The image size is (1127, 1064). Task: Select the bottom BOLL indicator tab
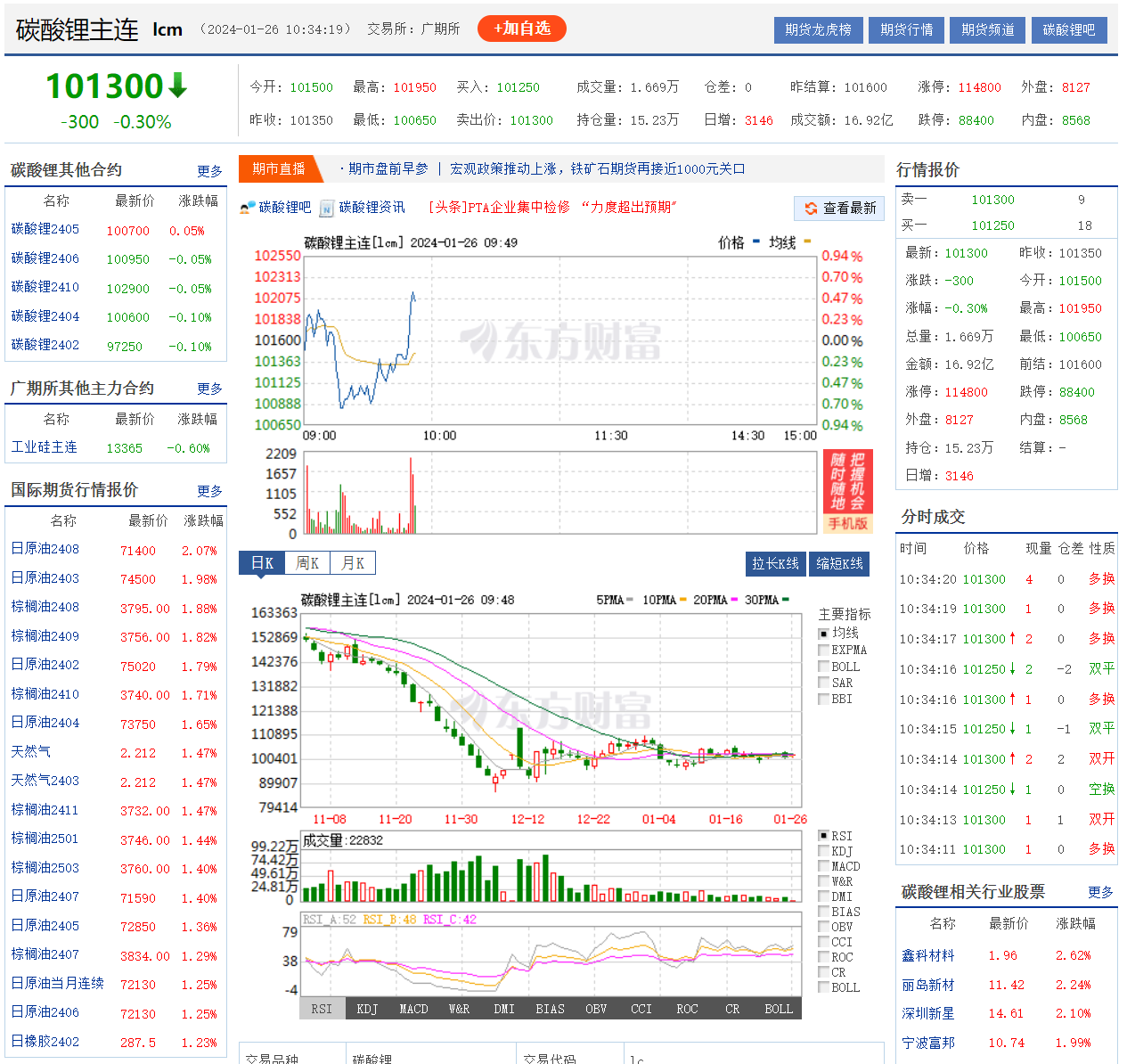click(x=778, y=1009)
